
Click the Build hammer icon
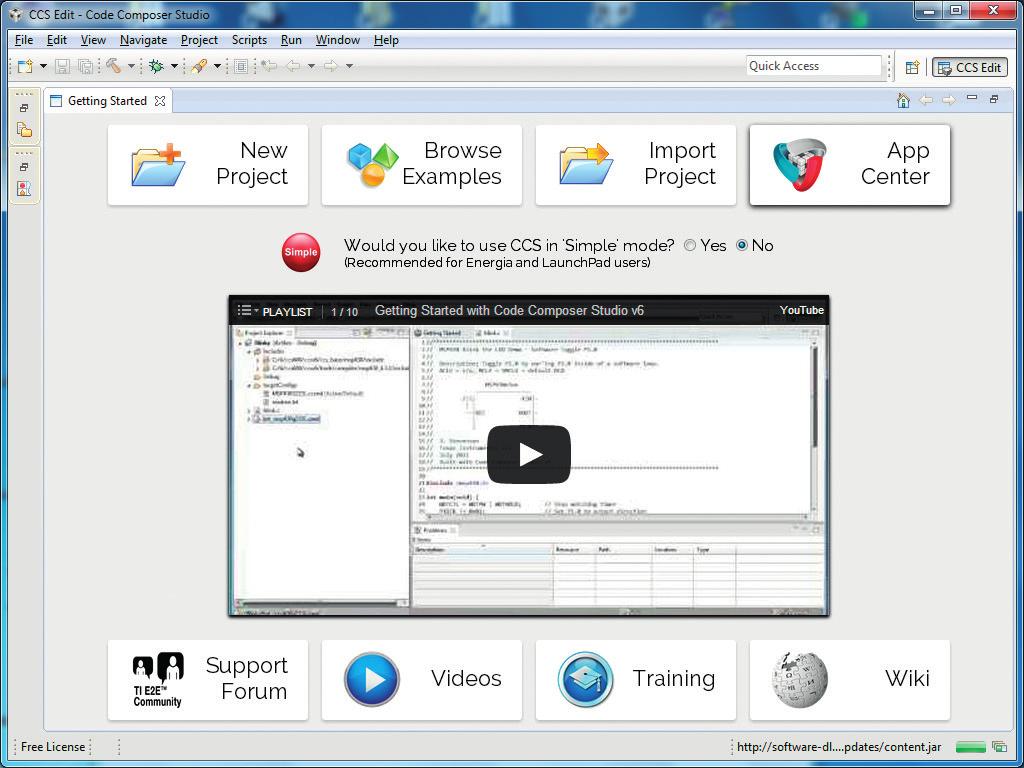(113, 66)
